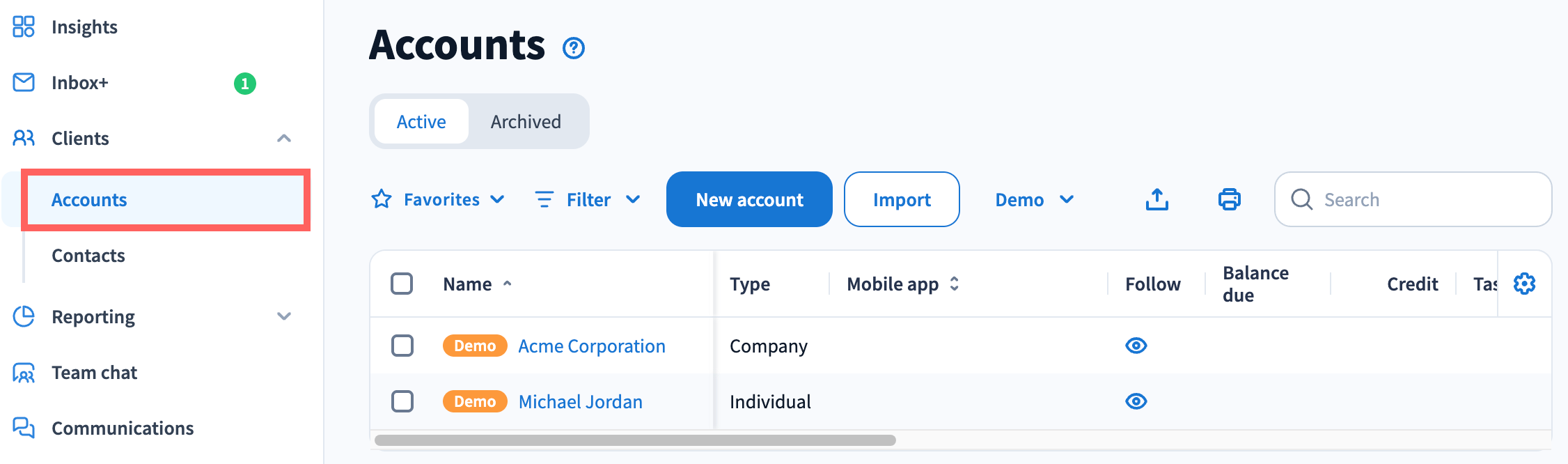Open the Filter dropdown

point(588,200)
